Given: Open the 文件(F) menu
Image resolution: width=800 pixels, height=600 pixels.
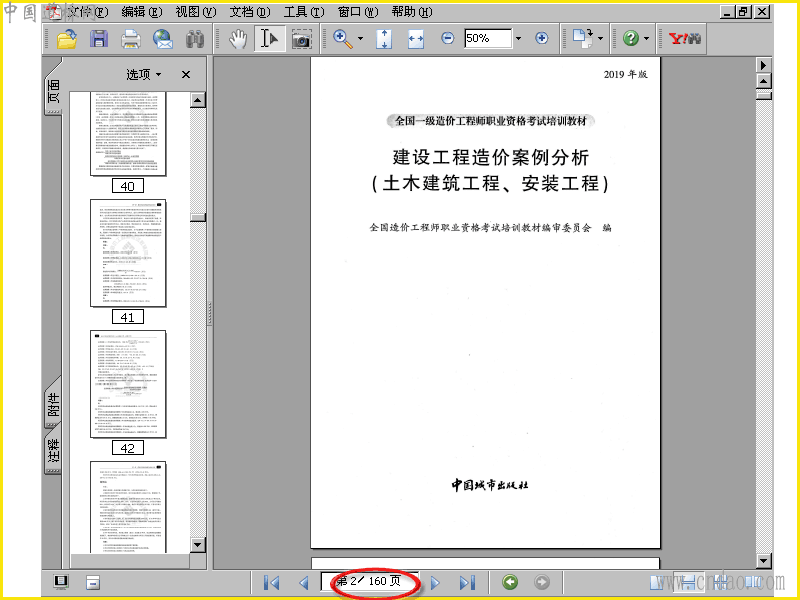Looking at the screenshot, I should (87, 11).
